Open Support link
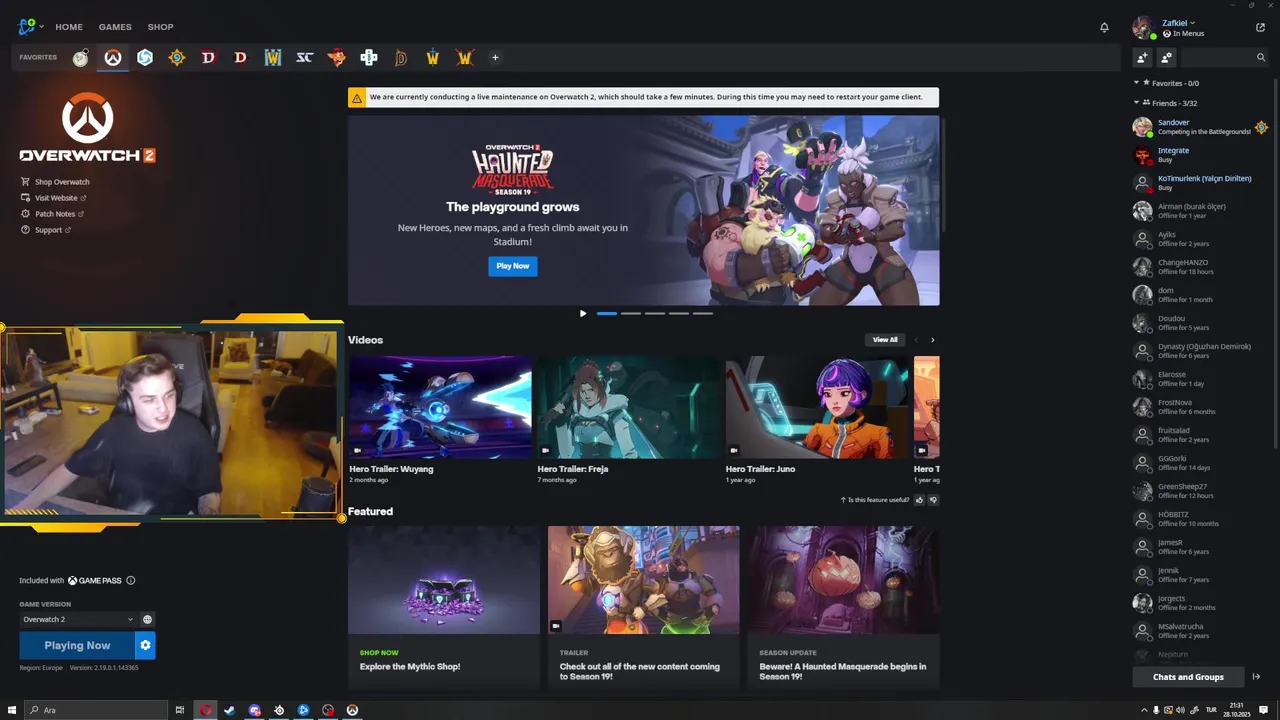Image resolution: width=1280 pixels, height=720 pixels. point(46,230)
